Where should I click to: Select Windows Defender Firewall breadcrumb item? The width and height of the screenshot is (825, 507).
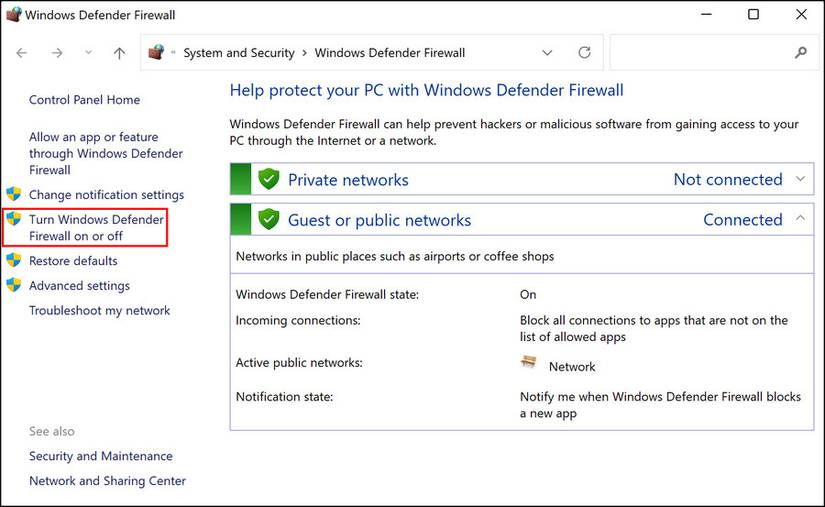pos(390,53)
